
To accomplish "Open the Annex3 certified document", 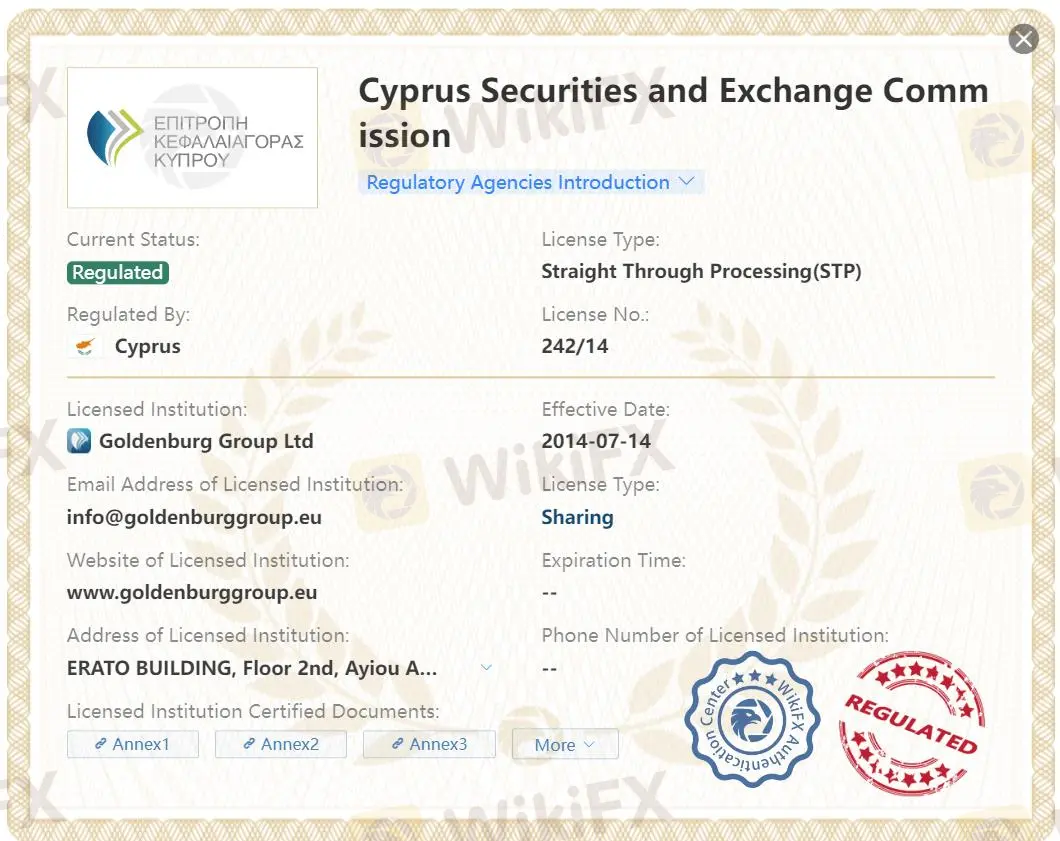I will pyautogui.click(x=429, y=744).
